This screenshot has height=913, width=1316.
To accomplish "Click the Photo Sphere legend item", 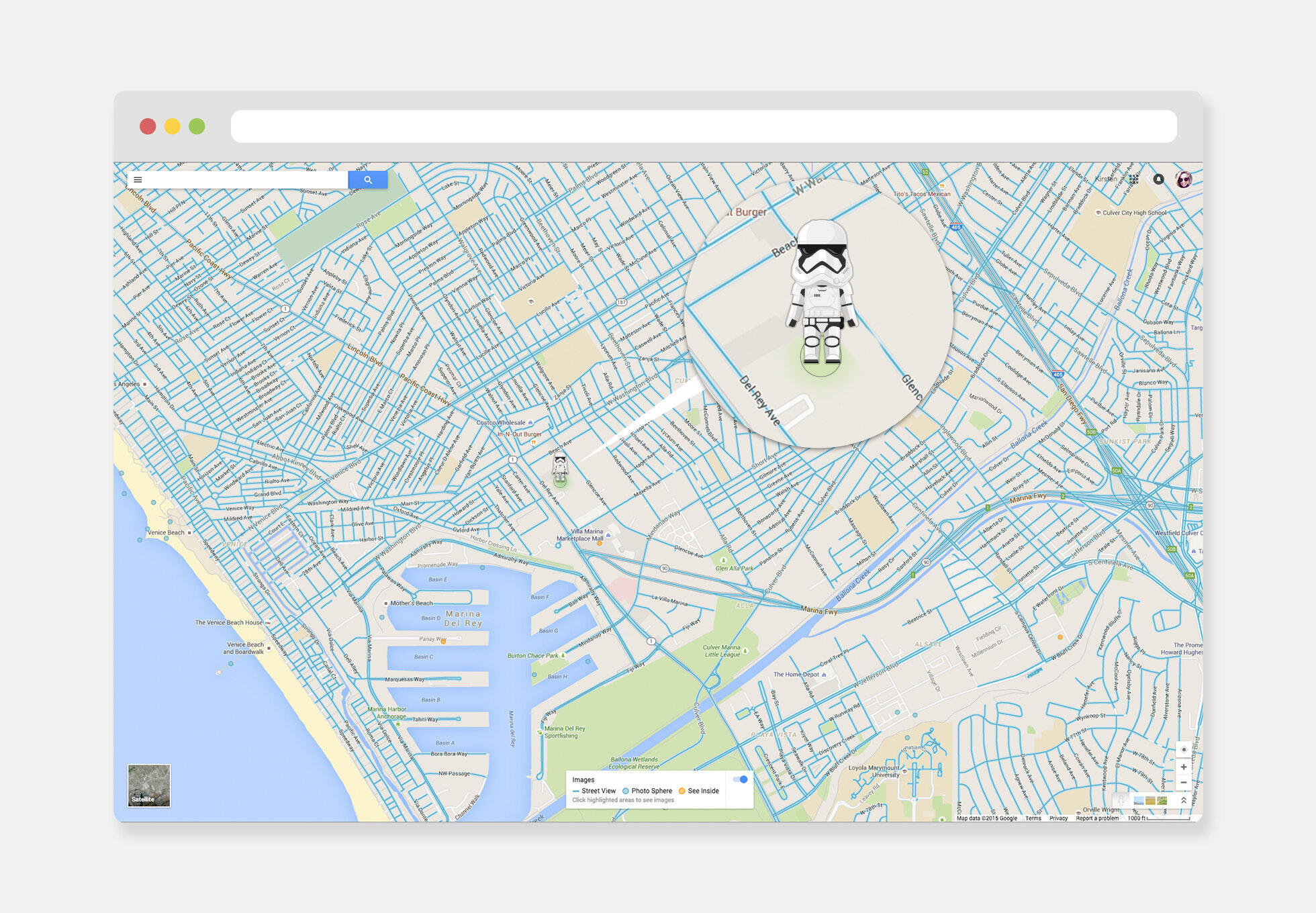I will coord(647,791).
